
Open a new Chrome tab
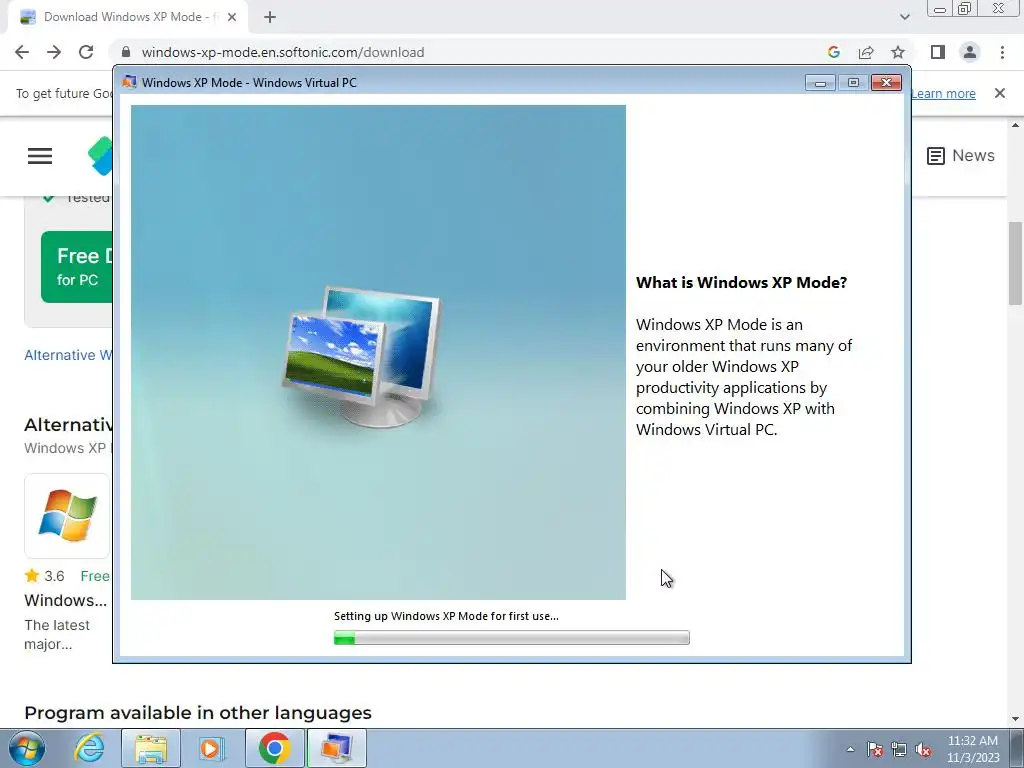pyautogui.click(x=270, y=17)
